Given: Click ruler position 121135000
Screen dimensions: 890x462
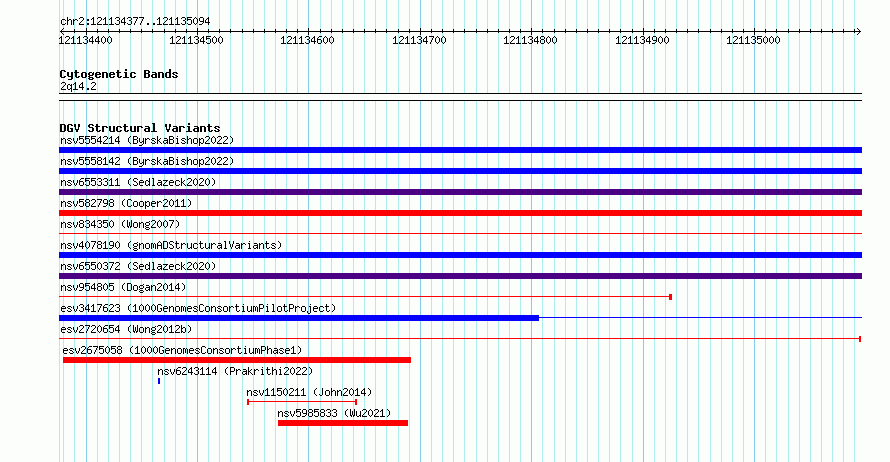Looking at the screenshot, I should tap(754, 40).
